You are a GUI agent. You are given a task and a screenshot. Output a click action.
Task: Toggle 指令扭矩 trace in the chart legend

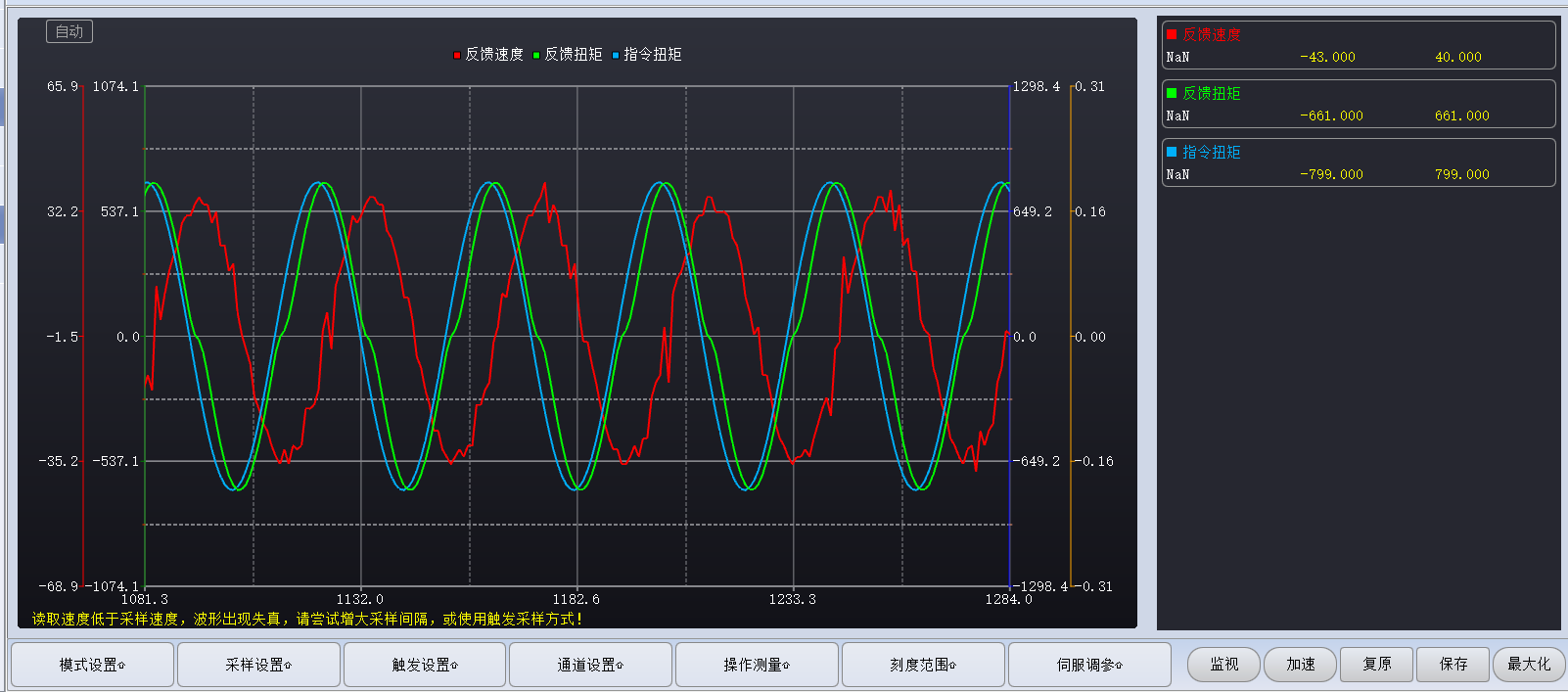pos(646,55)
